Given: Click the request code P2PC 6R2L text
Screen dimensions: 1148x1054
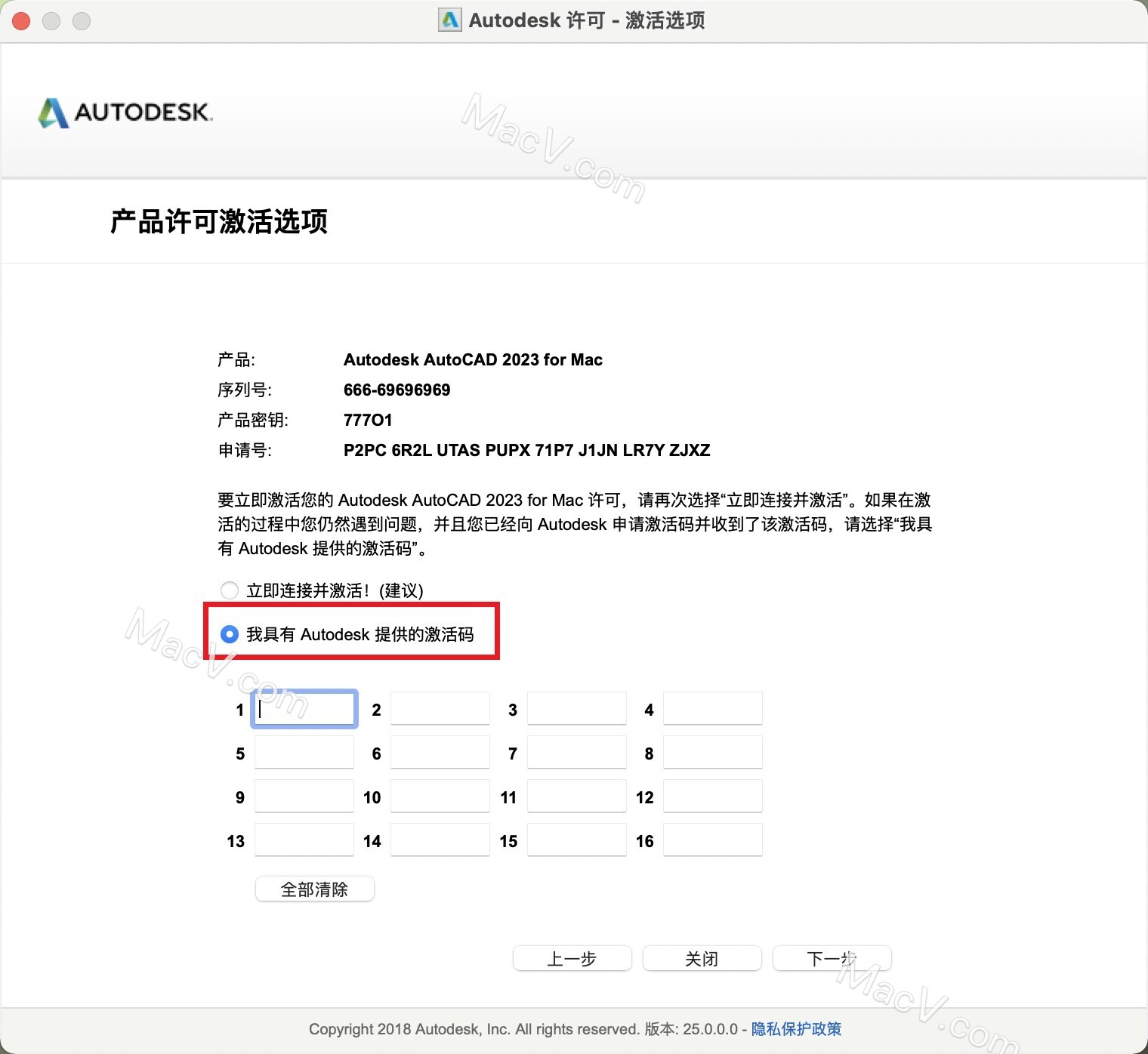Looking at the screenshot, I should [x=527, y=450].
